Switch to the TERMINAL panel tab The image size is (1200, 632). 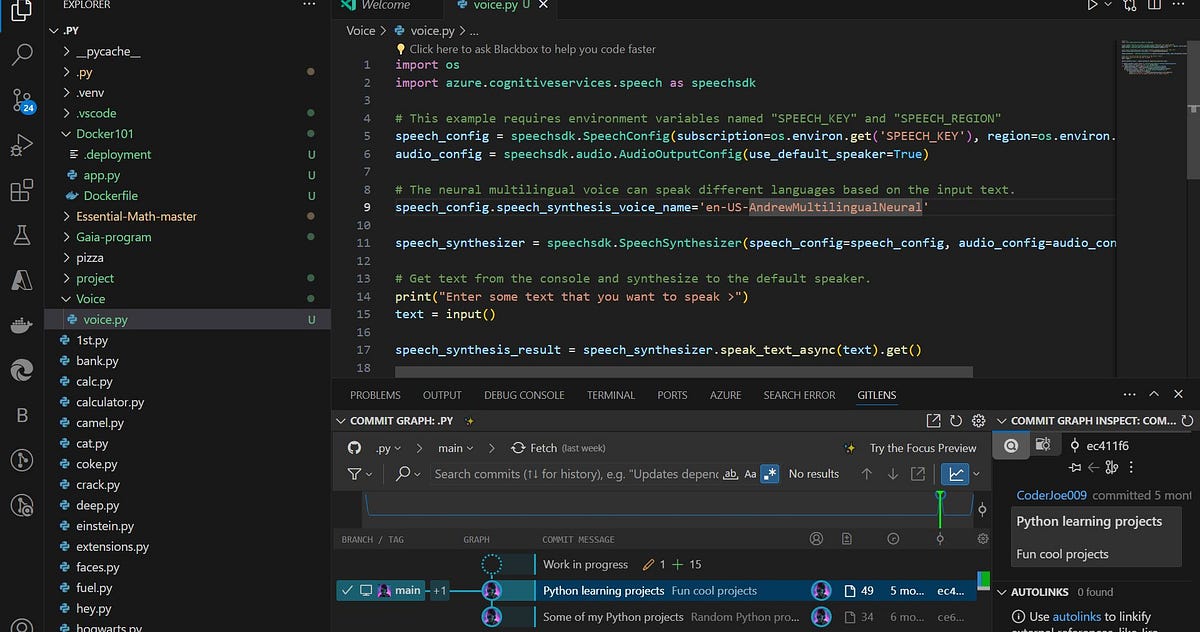click(610, 395)
